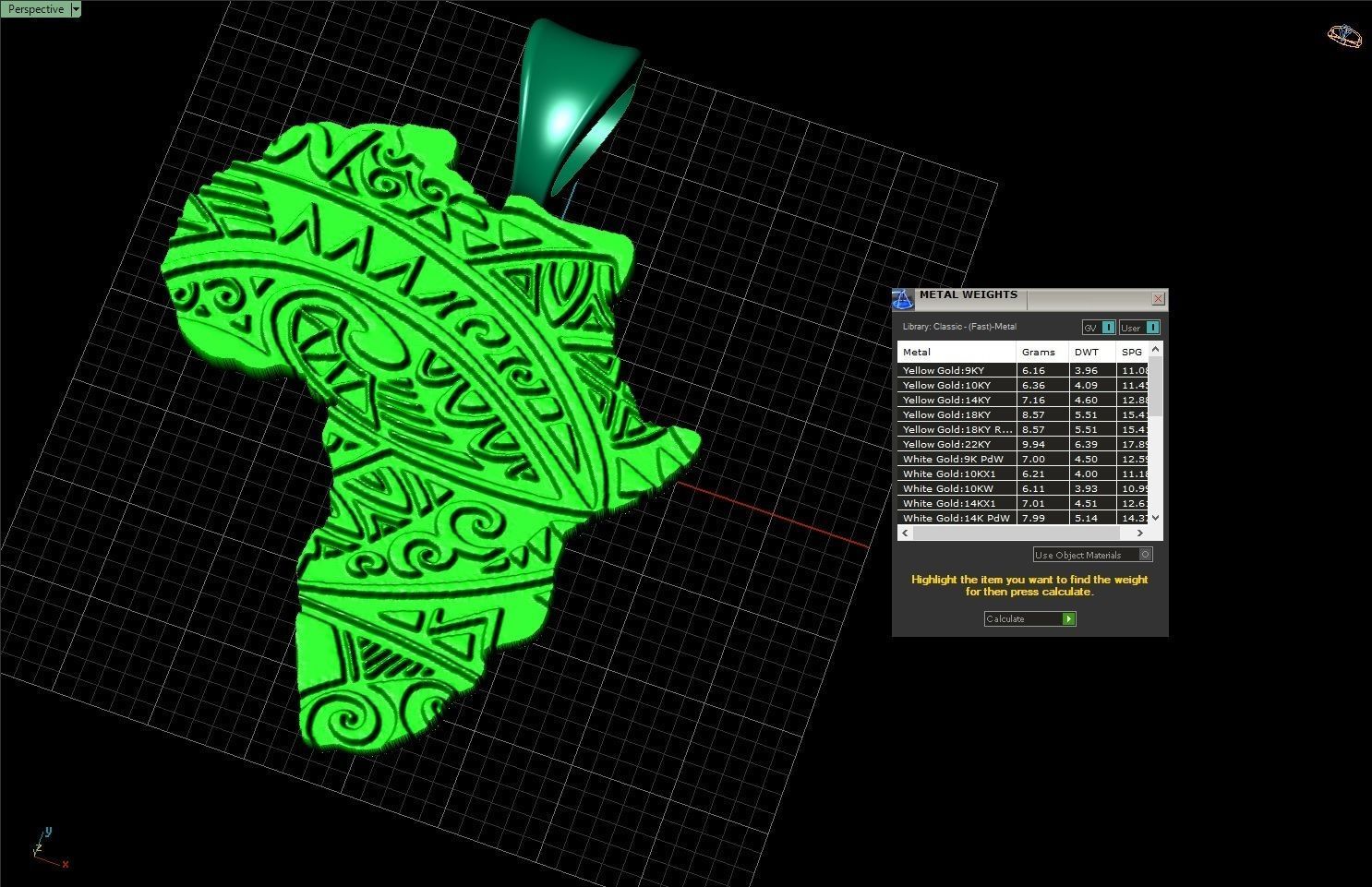Click the SPG column header

(x=1132, y=352)
